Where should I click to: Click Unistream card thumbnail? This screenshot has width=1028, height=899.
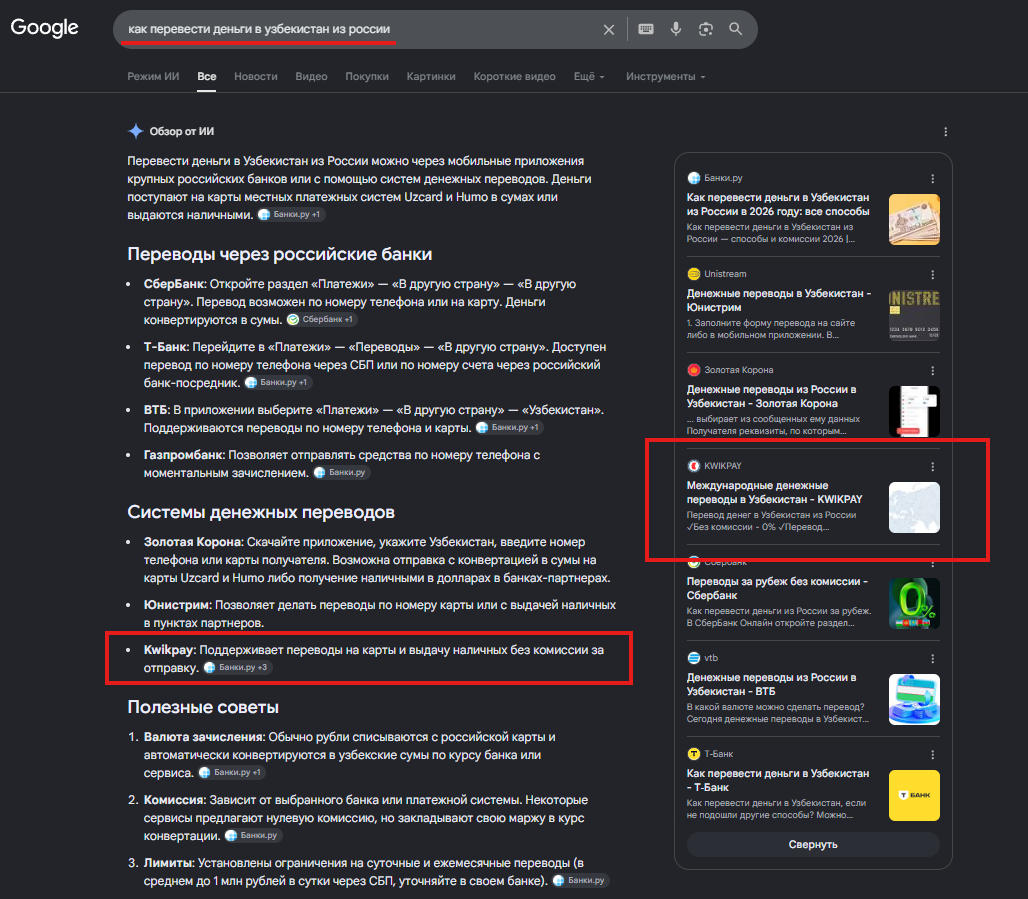click(x=914, y=315)
